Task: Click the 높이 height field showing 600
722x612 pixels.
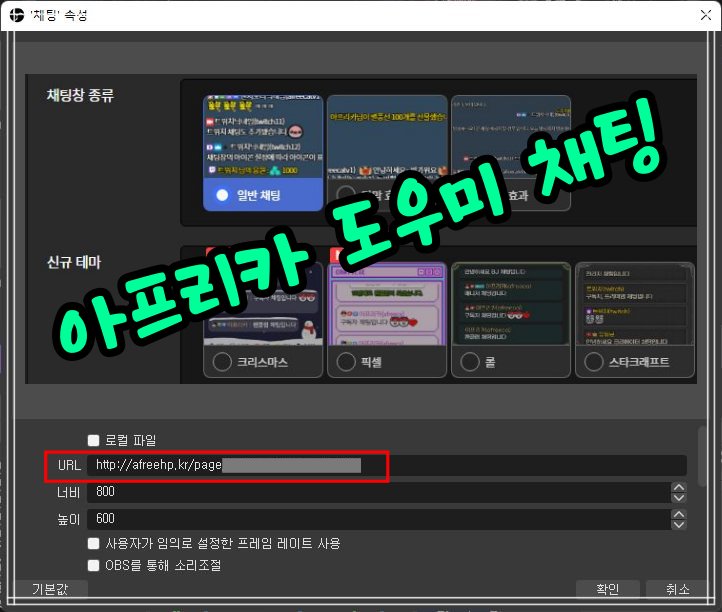Action: point(378,519)
